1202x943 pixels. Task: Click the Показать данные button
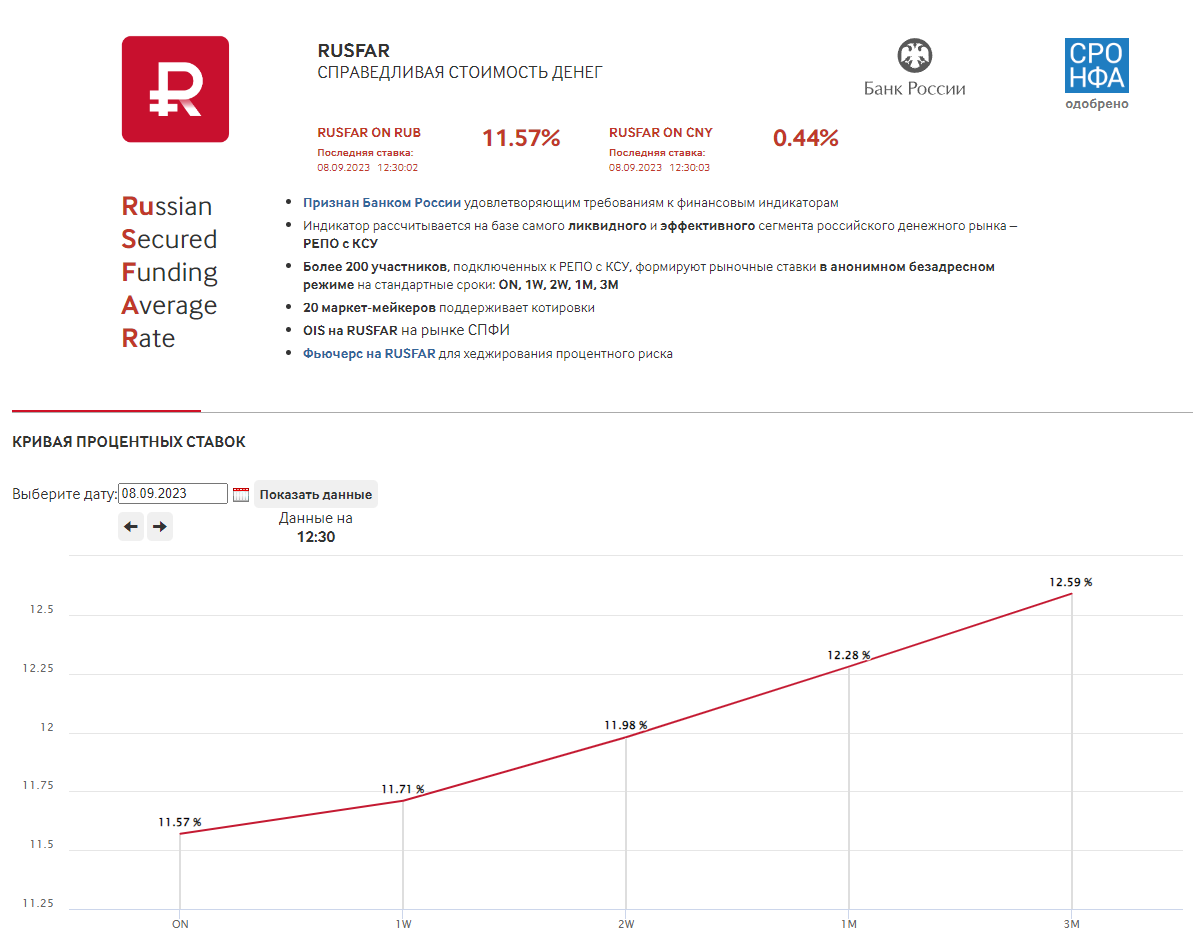pyautogui.click(x=316, y=494)
